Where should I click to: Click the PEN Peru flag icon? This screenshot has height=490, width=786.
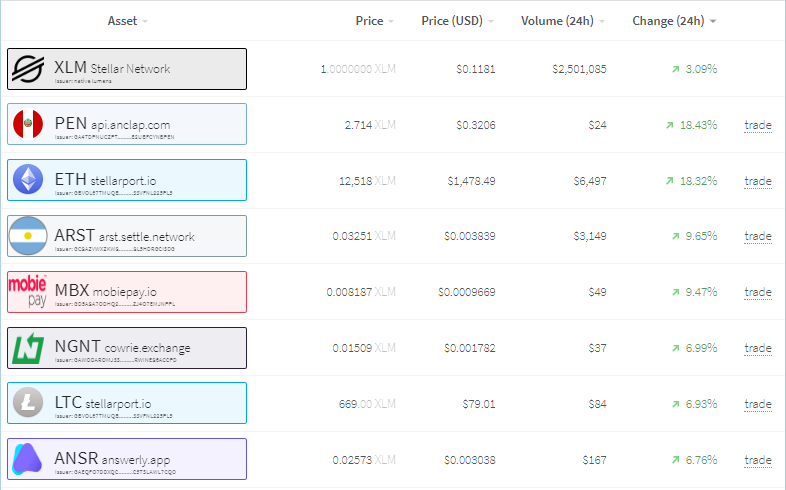click(28, 124)
